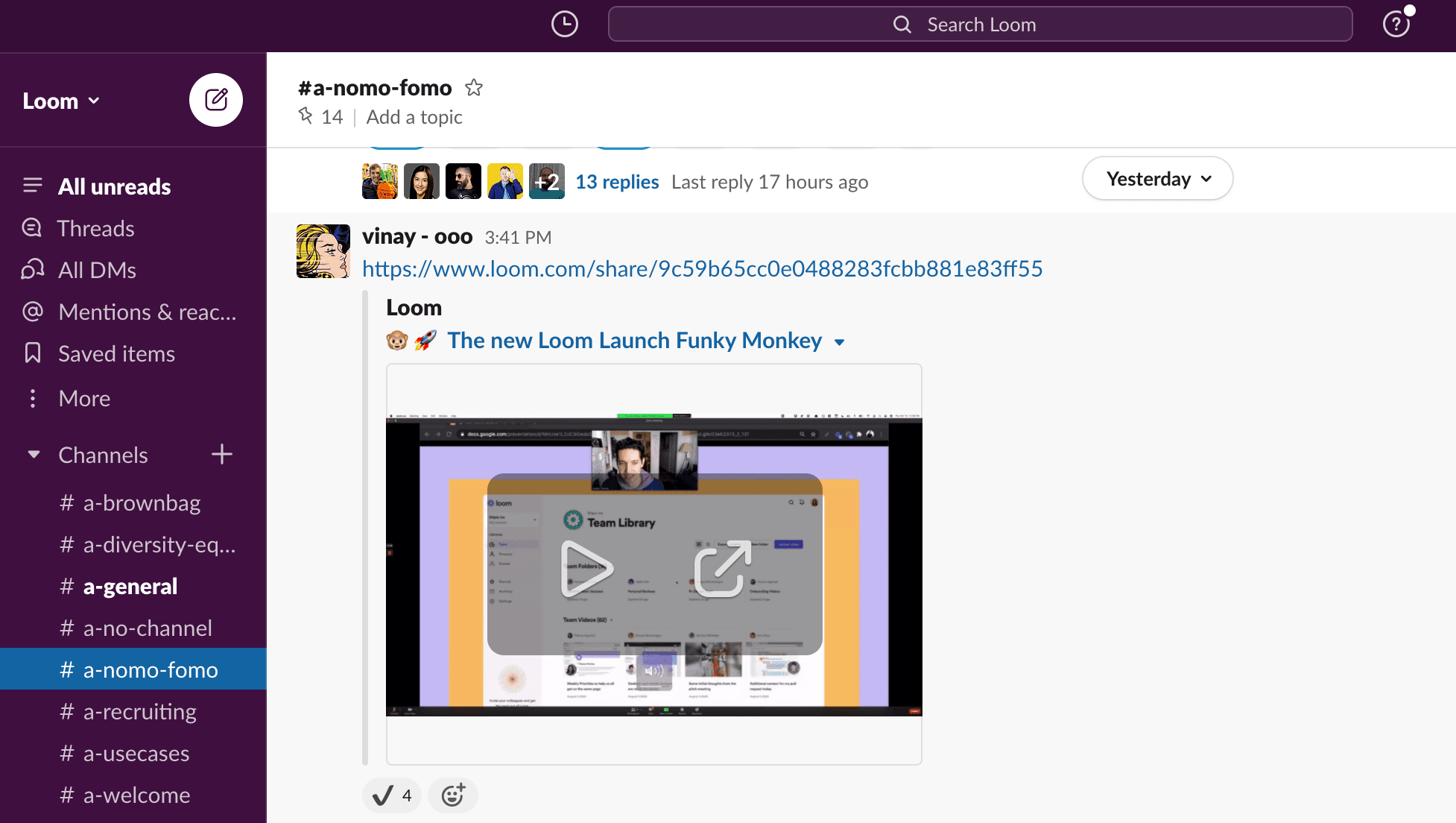The height and width of the screenshot is (823, 1456).
Task: Star the #a-nomo-fomo channel
Action: point(474,88)
